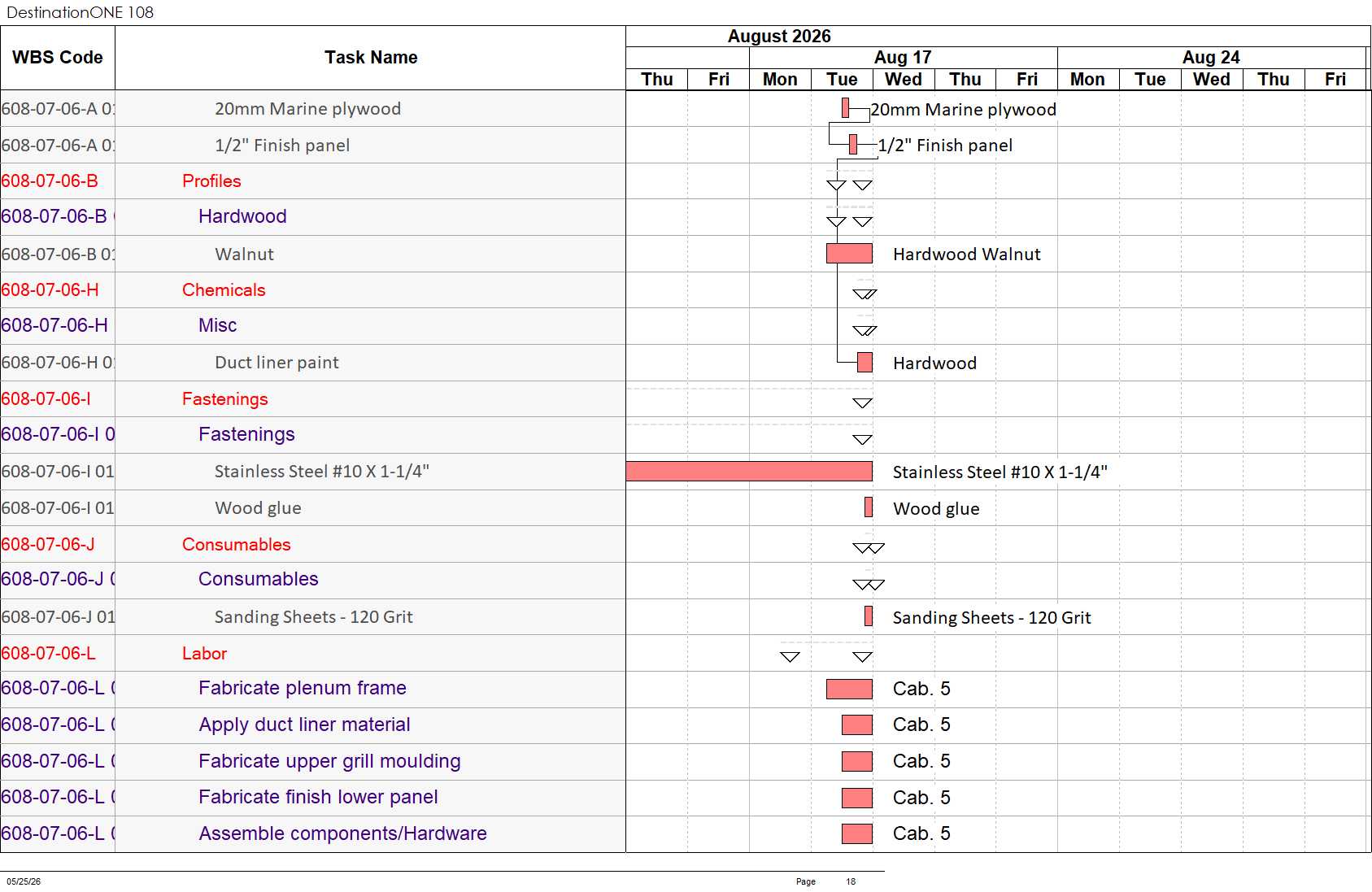Select the WBS Code column header

[58, 58]
